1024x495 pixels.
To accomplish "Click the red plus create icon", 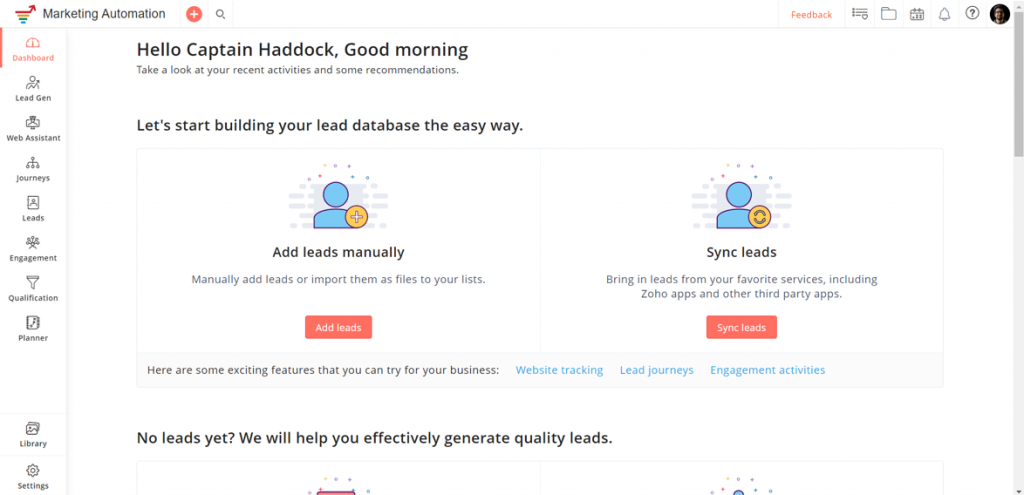I will pos(194,14).
